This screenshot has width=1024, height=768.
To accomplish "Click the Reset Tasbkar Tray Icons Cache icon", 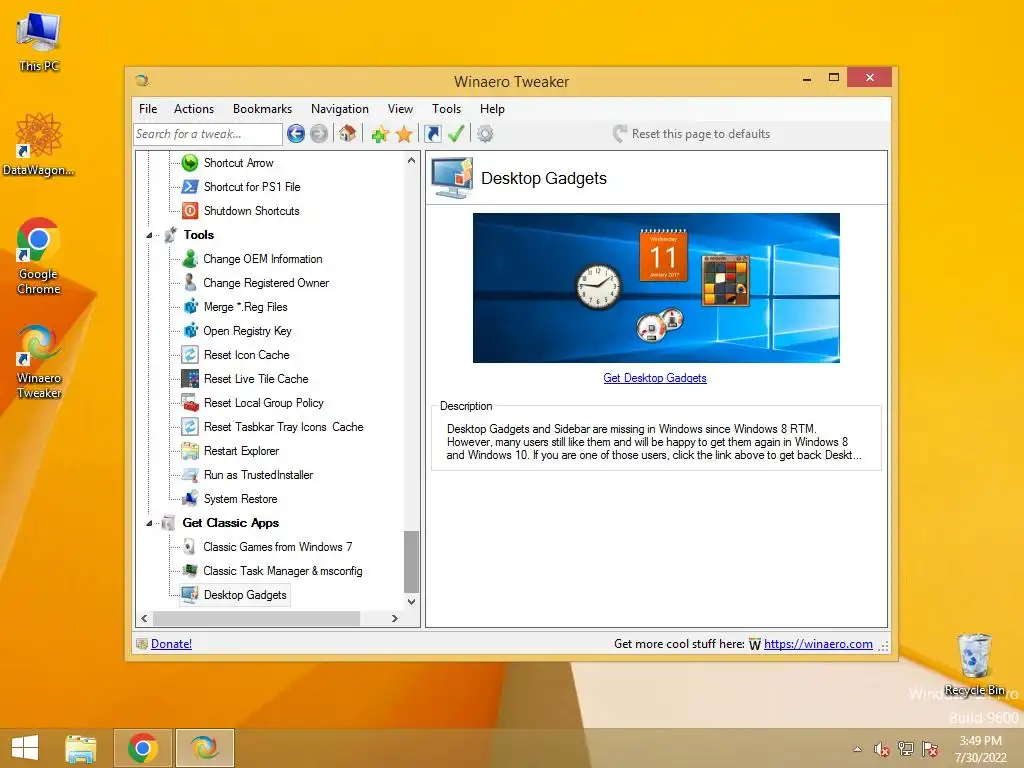I will [190, 426].
